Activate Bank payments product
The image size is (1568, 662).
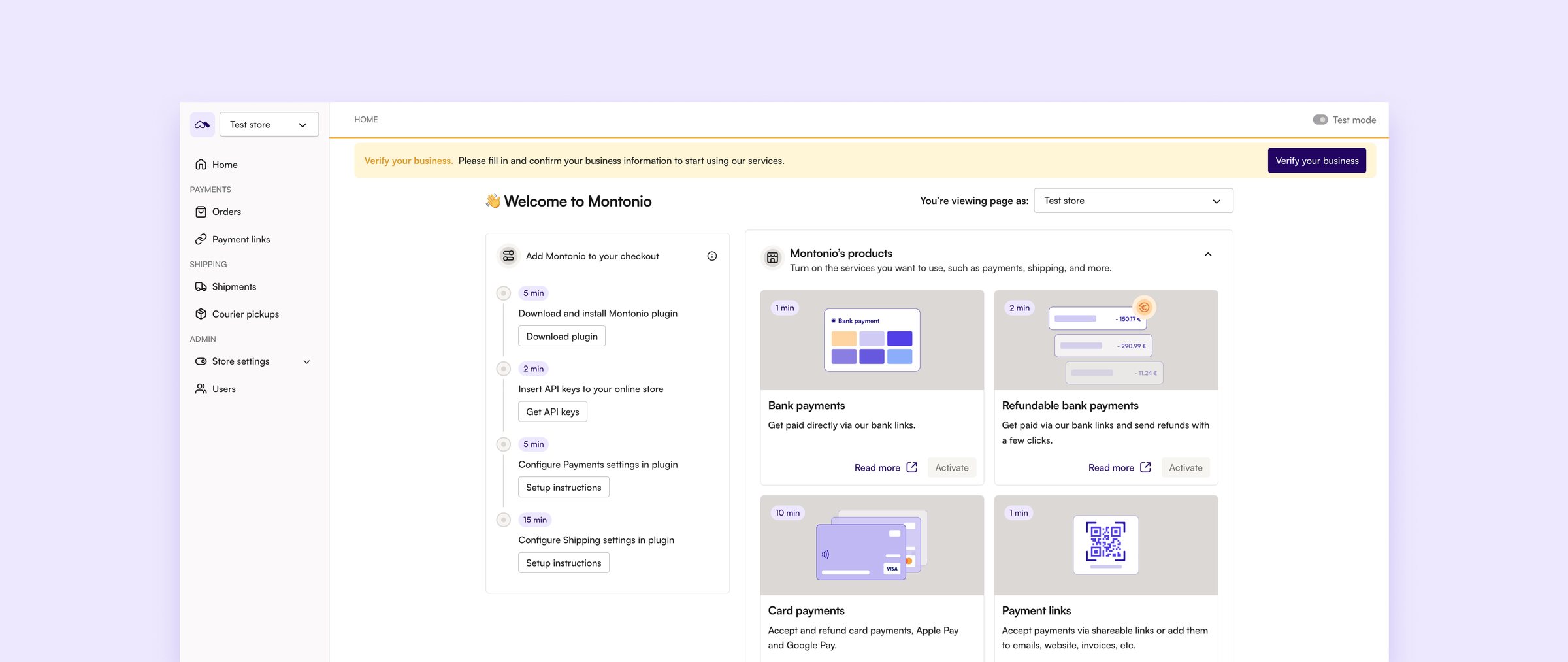[952, 467]
